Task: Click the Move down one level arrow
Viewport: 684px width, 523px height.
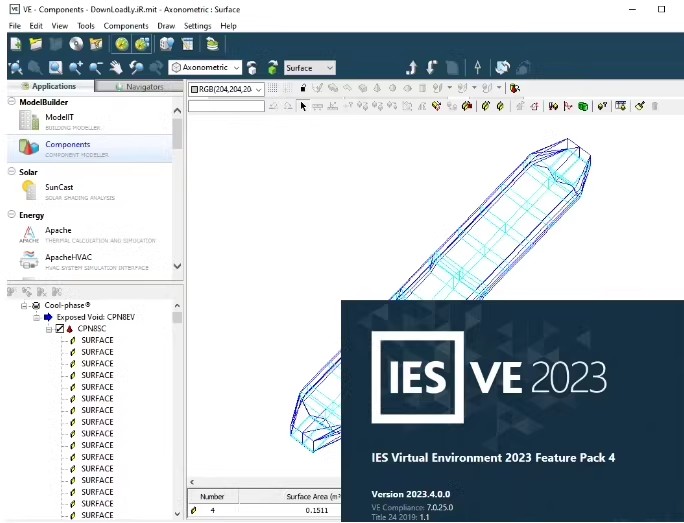Action: (431, 68)
